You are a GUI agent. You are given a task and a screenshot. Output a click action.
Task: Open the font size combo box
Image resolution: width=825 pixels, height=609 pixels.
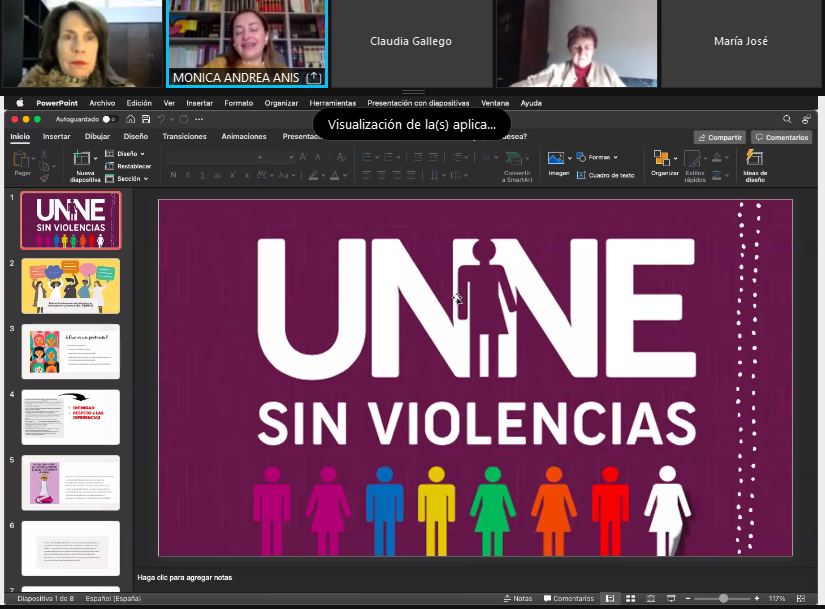[280, 157]
